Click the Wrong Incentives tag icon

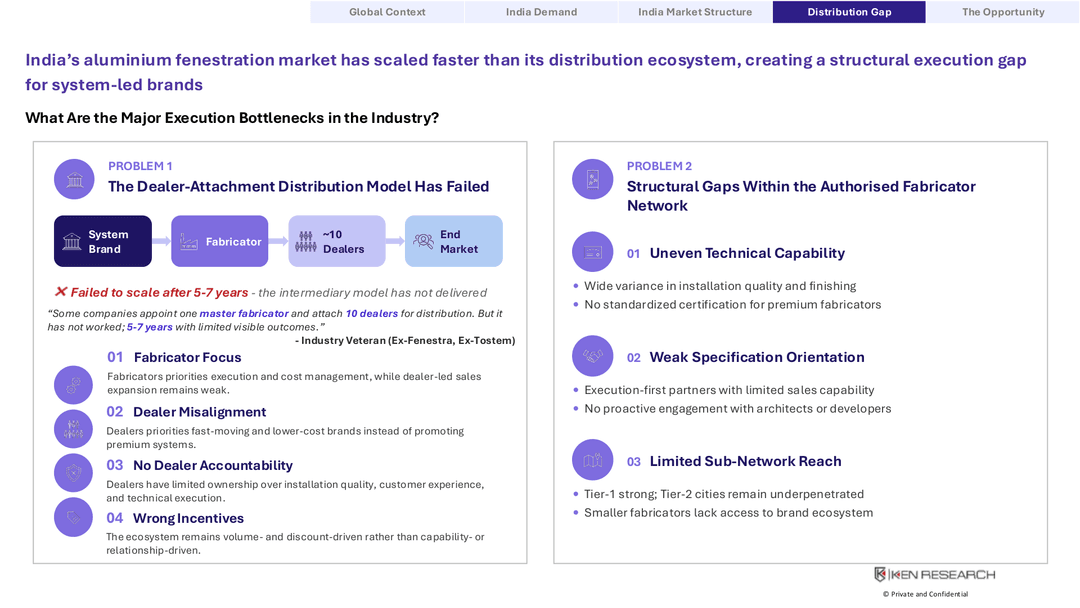(x=74, y=516)
